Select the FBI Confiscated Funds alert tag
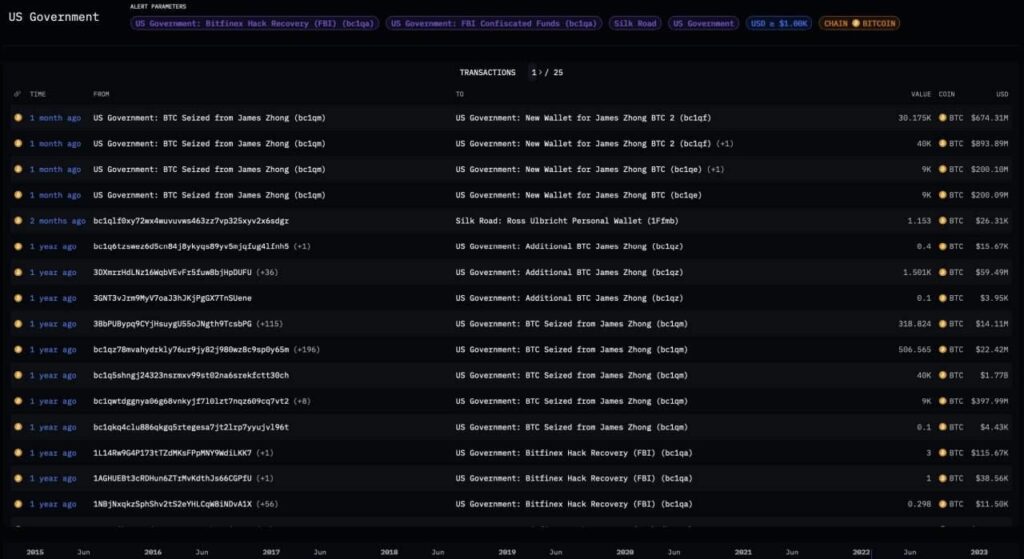This screenshot has height=559, width=1024. point(494,23)
